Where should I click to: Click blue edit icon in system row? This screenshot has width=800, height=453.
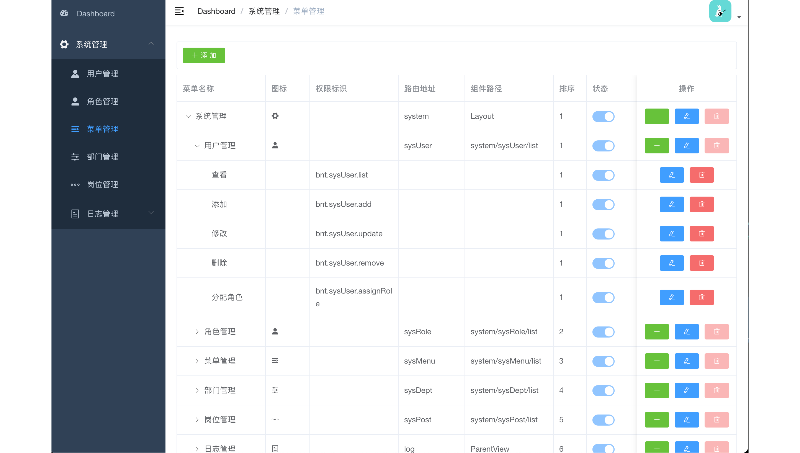tap(687, 116)
